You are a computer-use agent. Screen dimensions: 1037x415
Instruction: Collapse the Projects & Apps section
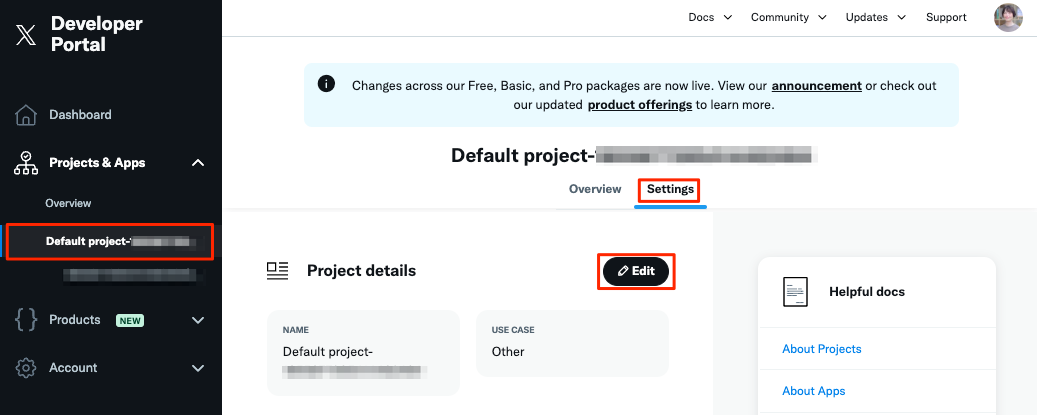pyautogui.click(x=198, y=163)
